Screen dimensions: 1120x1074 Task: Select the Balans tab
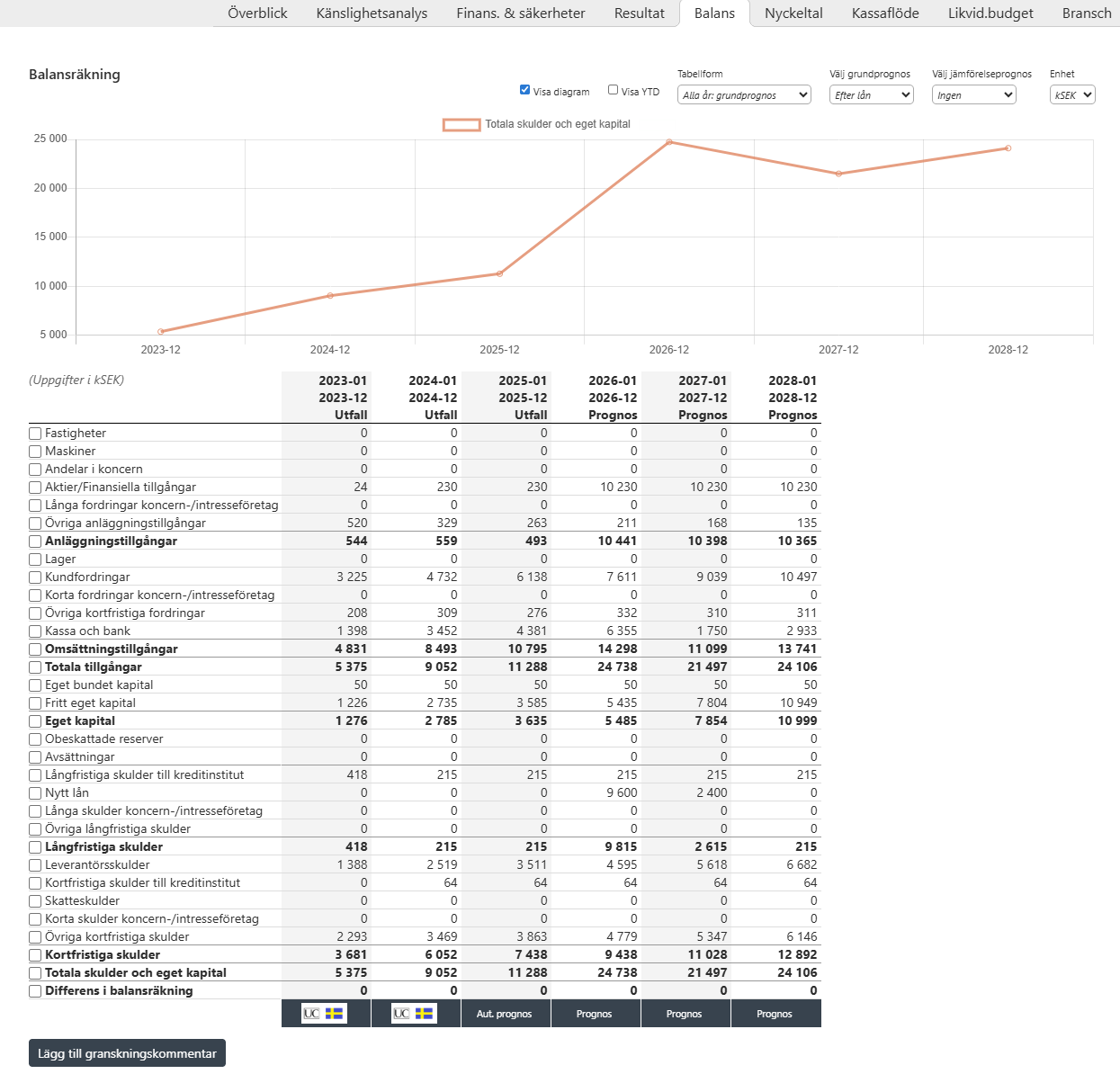point(714,13)
